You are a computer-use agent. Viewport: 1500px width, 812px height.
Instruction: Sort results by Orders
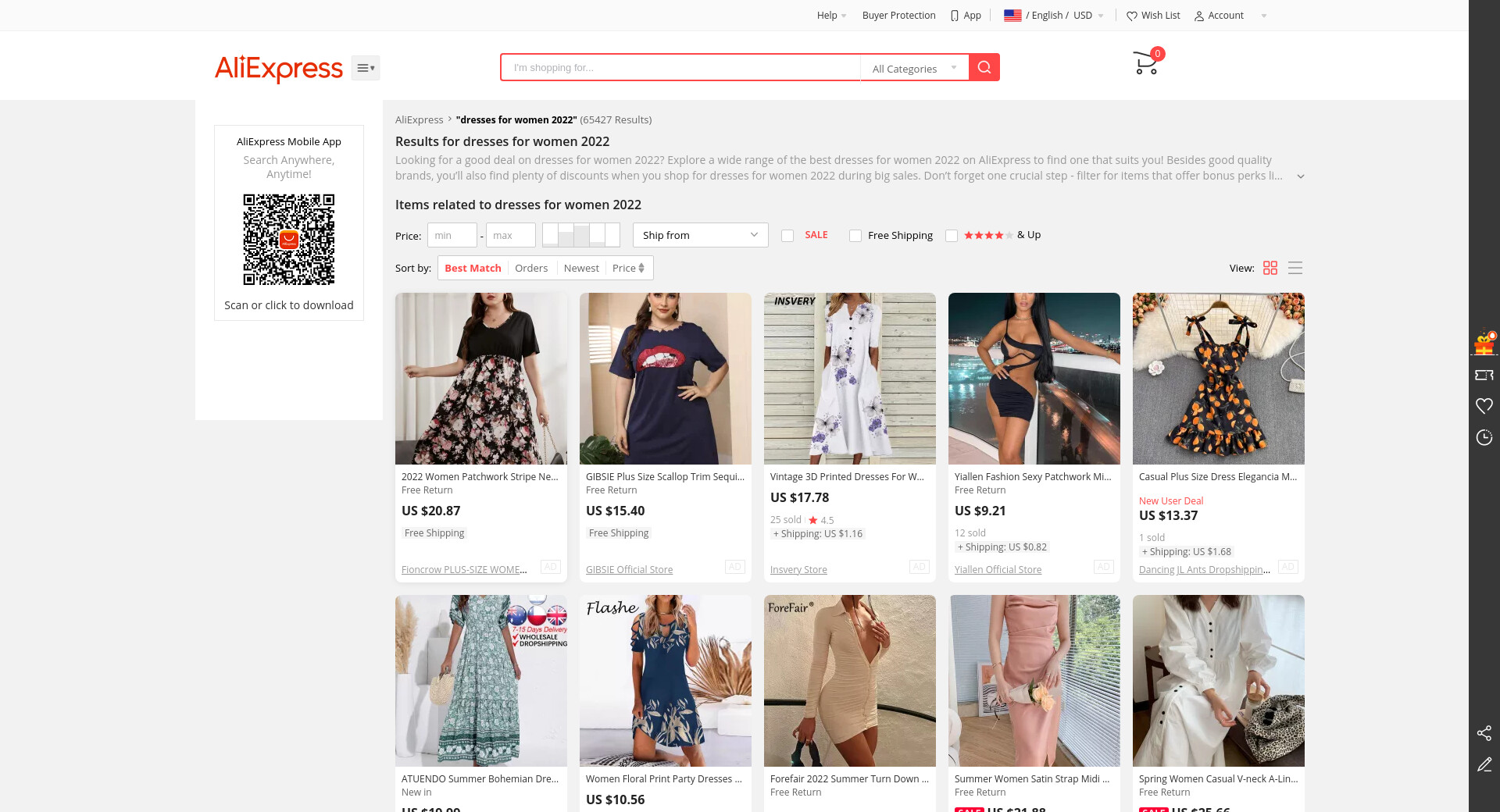531,268
